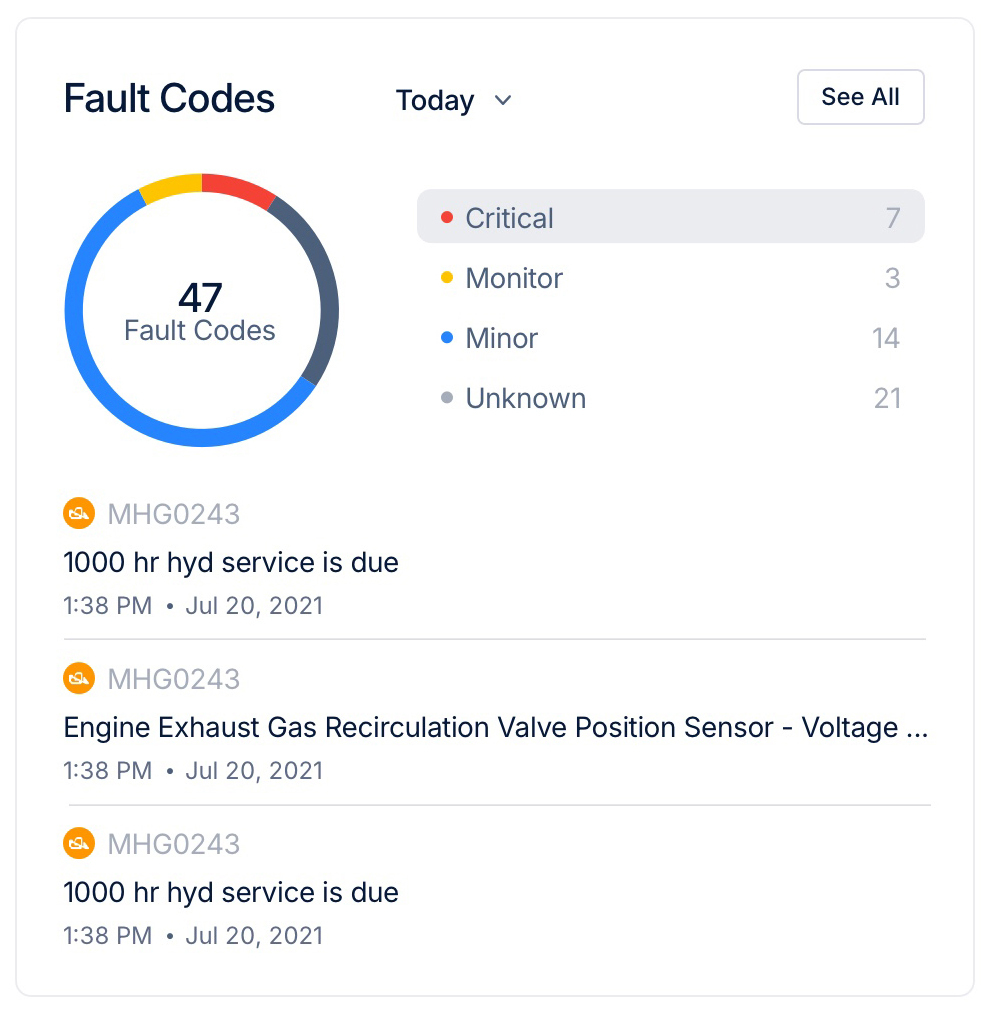This screenshot has height=1013, width=997.
Task: Click the yellow Monitor legend dot
Action: pyautogui.click(x=447, y=278)
